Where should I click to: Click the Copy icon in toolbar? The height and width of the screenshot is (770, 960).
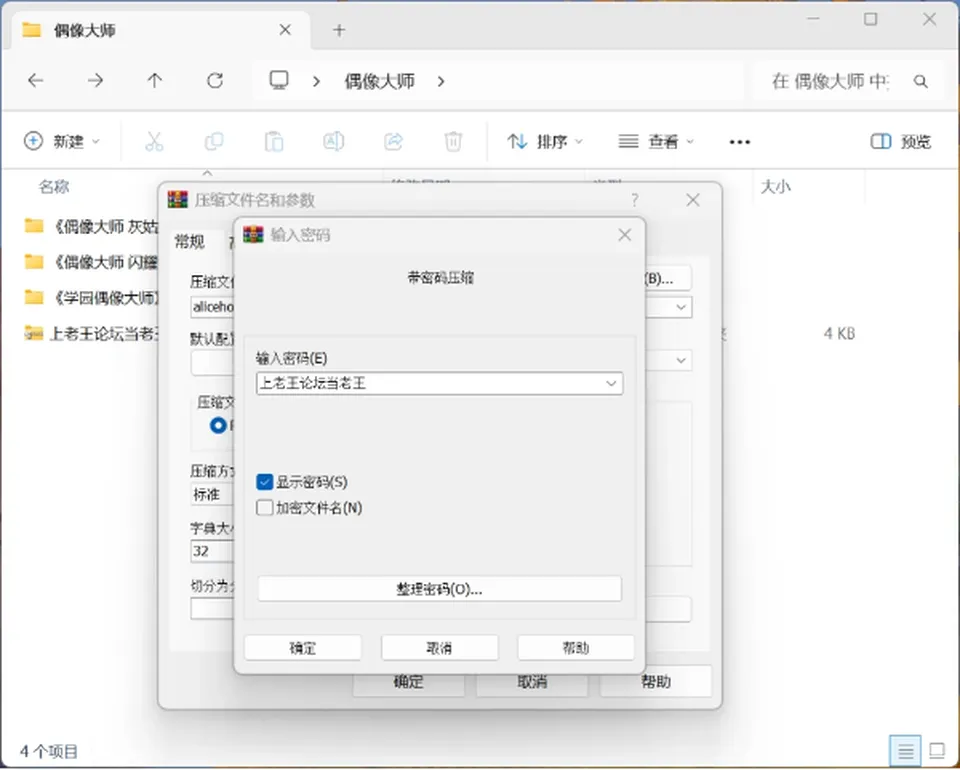(214, 141)
